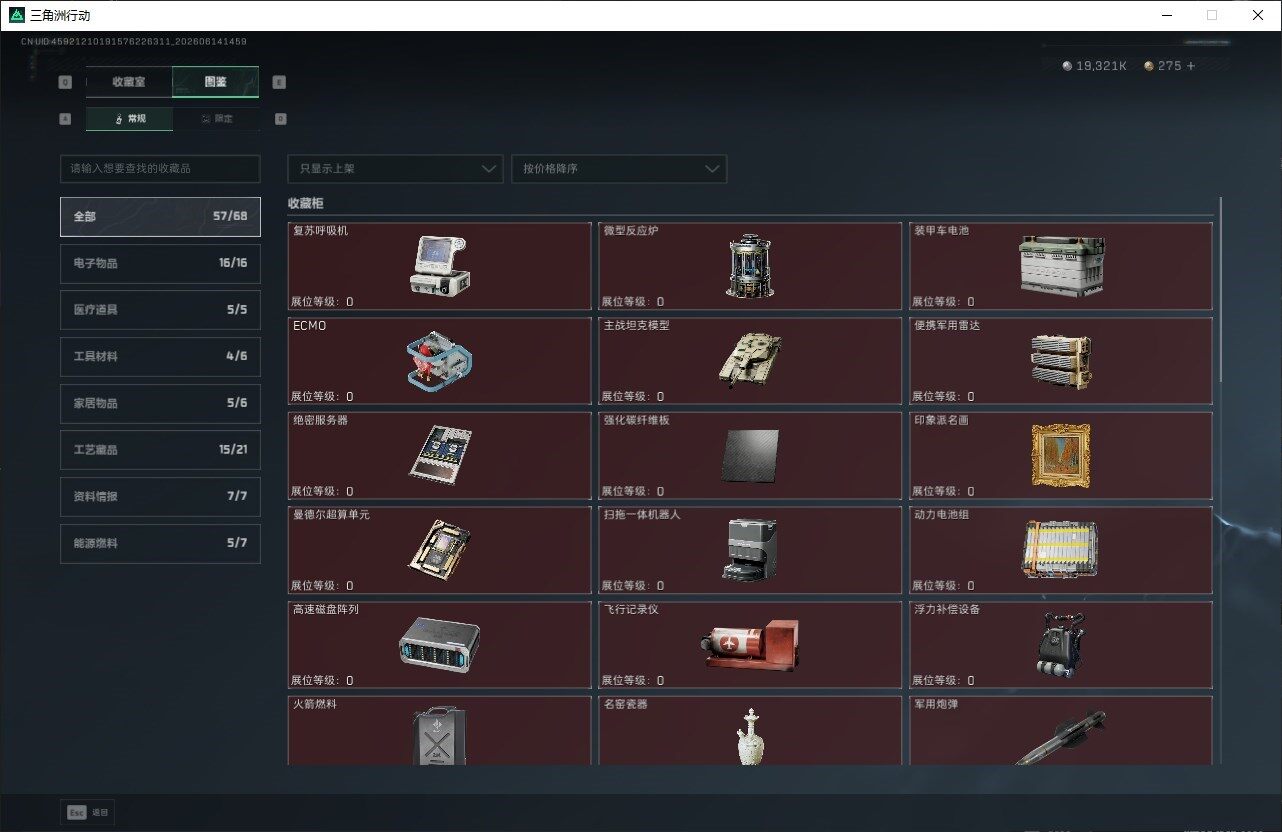1282x832 pixels.
Task: Select the 复苏呼吸机 ventilator item icon
Action: (x=440, y=265)
